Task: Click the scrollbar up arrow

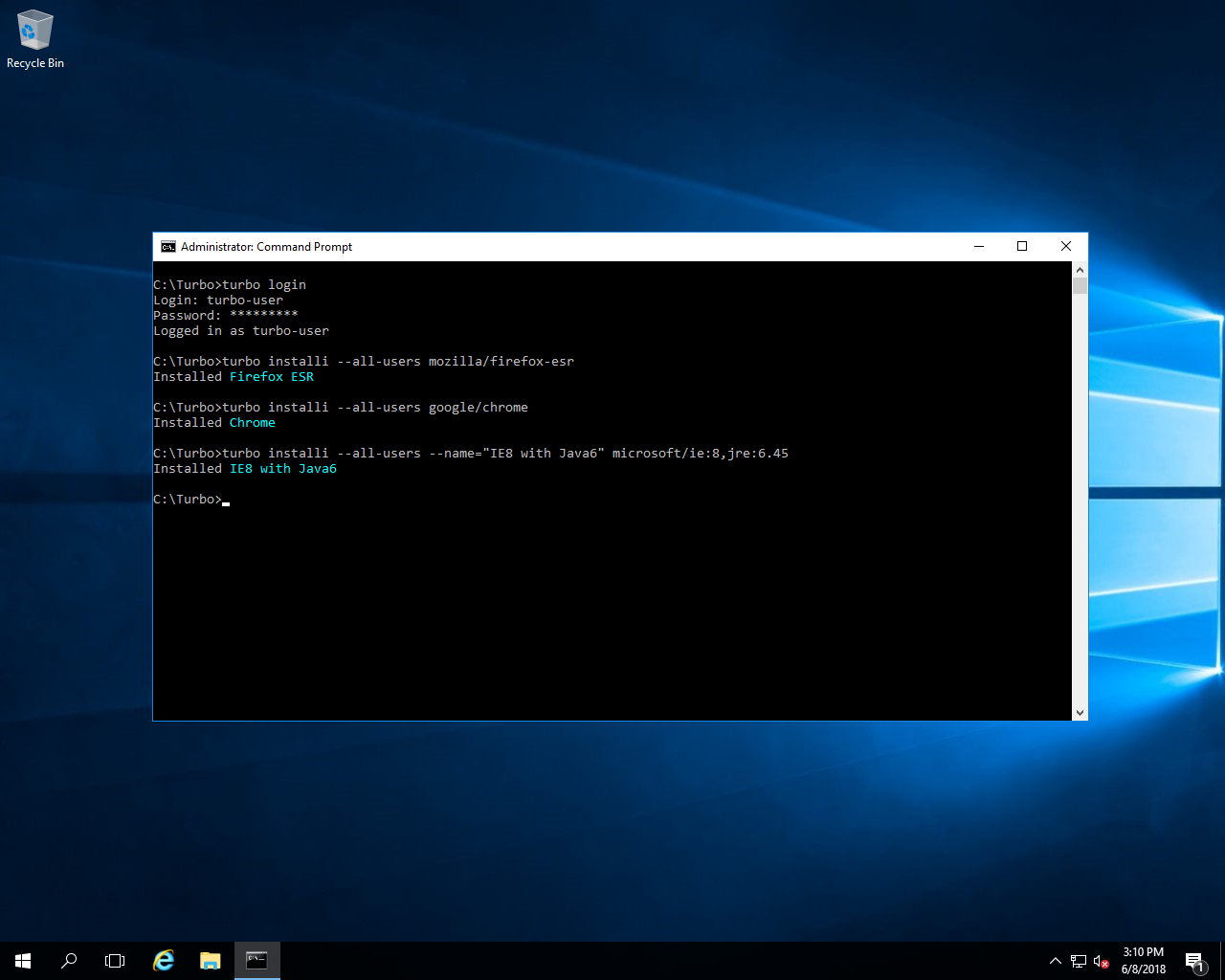Action: click(x=1080, y=269)
